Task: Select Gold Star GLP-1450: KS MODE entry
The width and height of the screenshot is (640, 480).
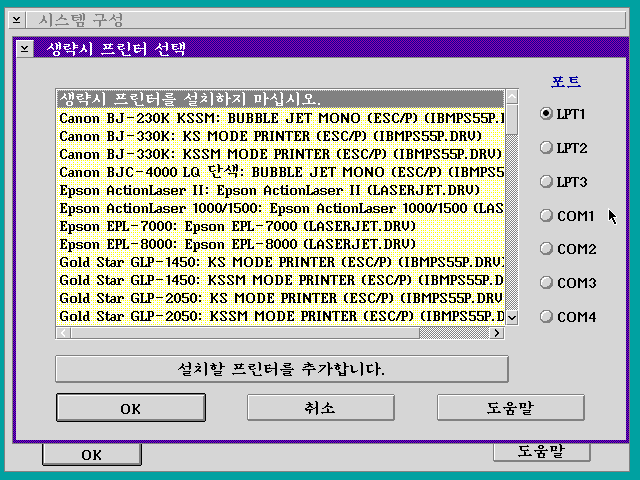Action: pyautogui.click(x=280, y=262)
